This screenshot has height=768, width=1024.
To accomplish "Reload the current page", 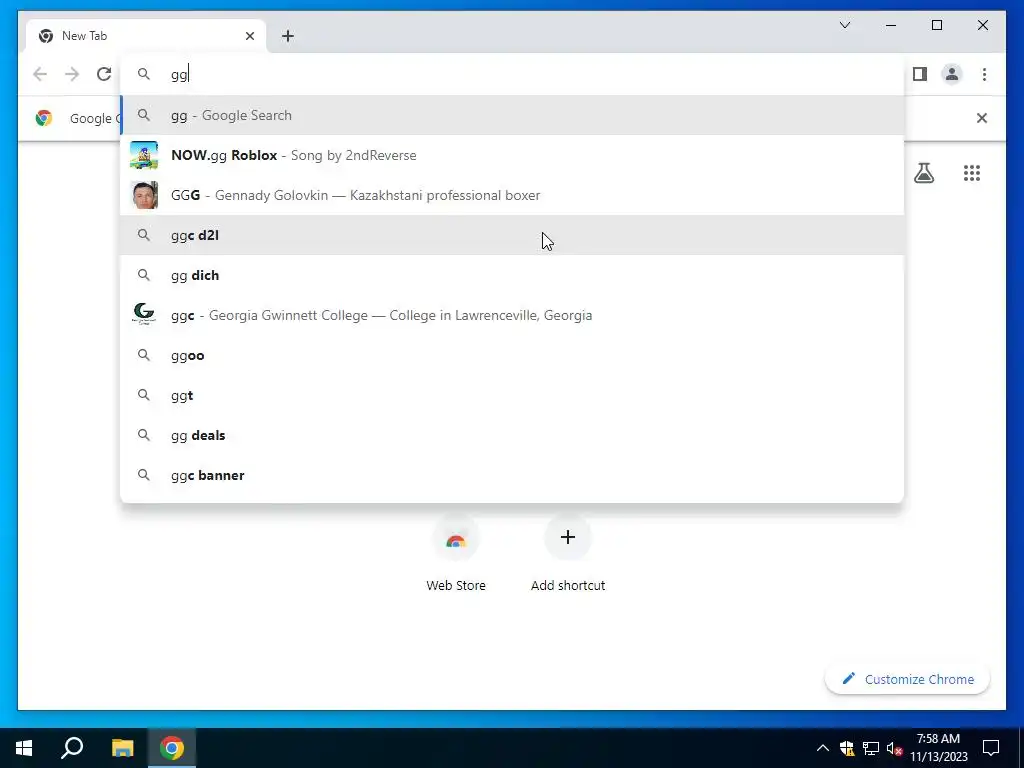I will click(104, 74).
